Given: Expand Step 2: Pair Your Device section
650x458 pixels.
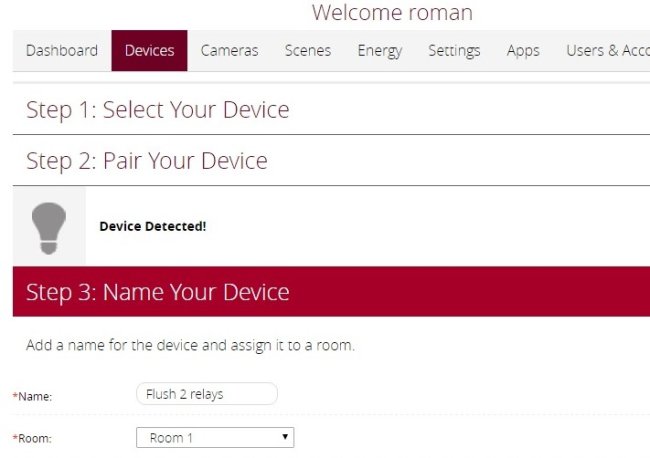Looking at the screenshot, I should [x=147, y=161].
